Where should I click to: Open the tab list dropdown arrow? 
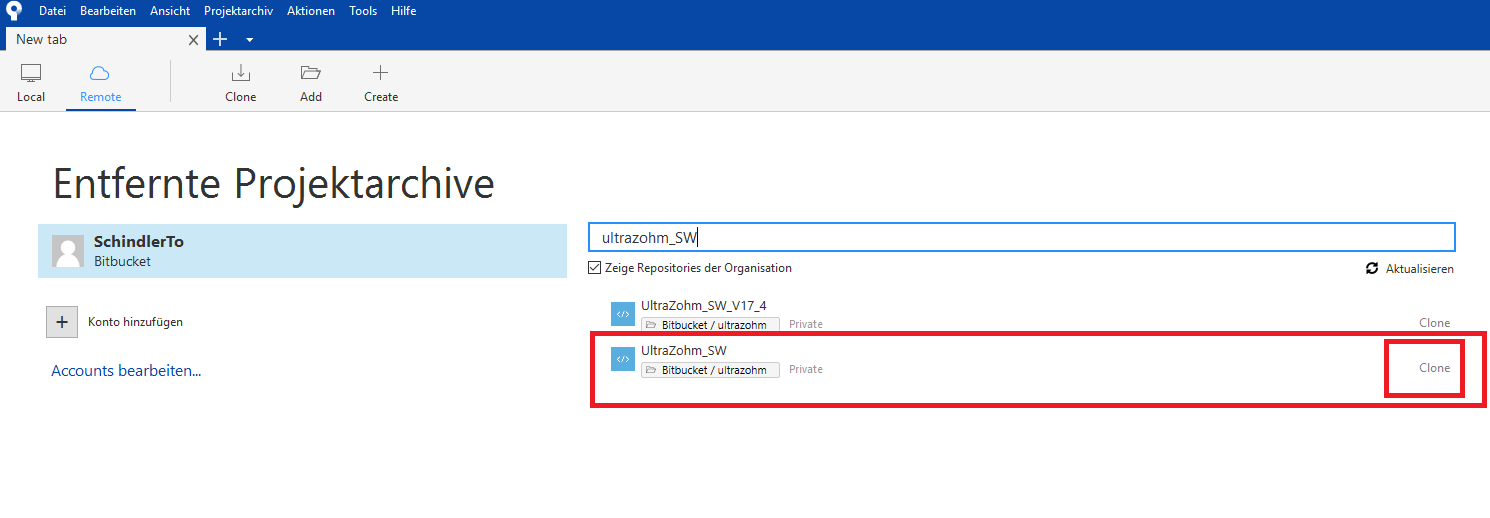tap(250, 40)
